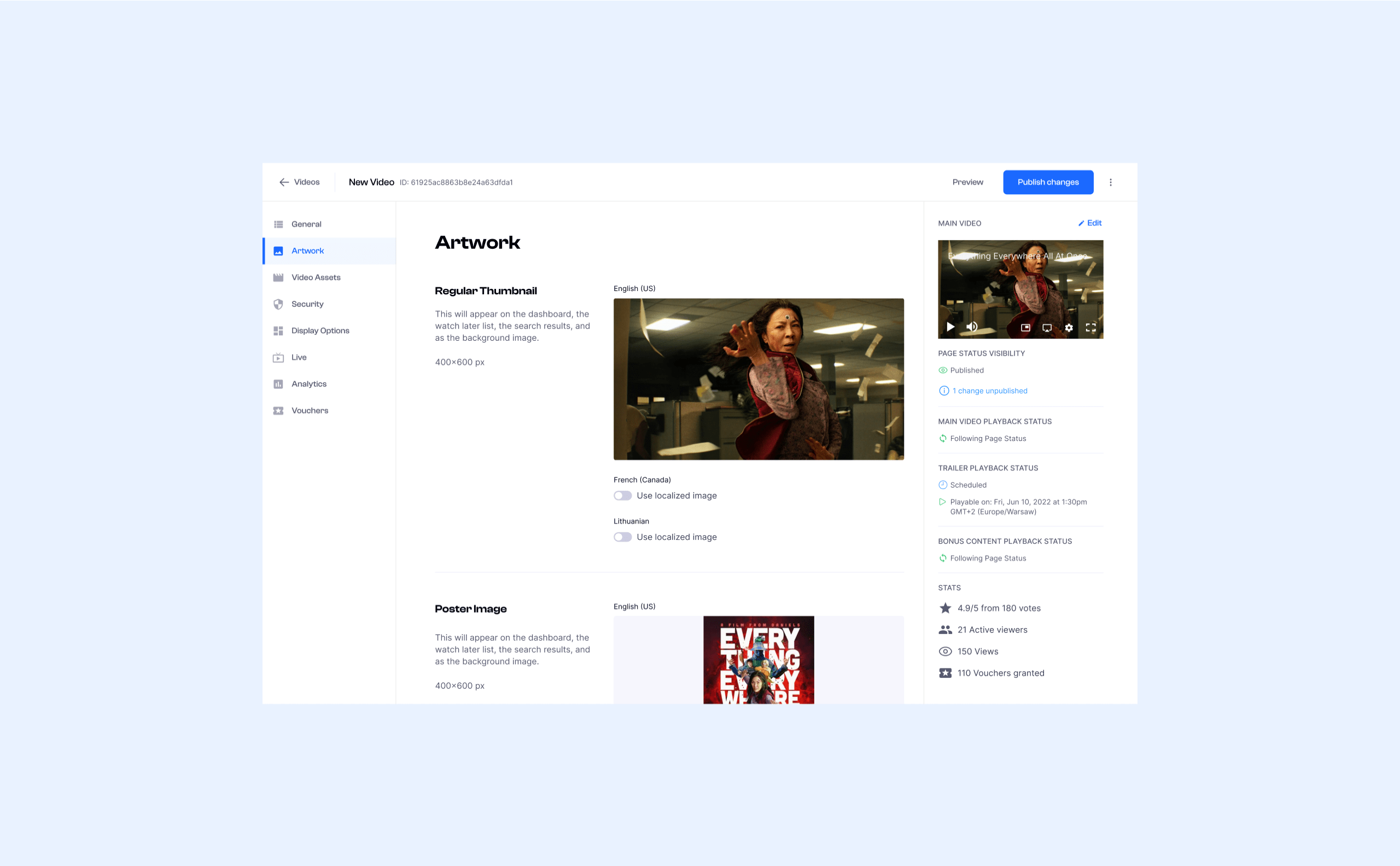The height and width of the screenshot is (866, 1400).
Task: Click the 110 Vouchers granted text
Action: tap(1000, 673)
